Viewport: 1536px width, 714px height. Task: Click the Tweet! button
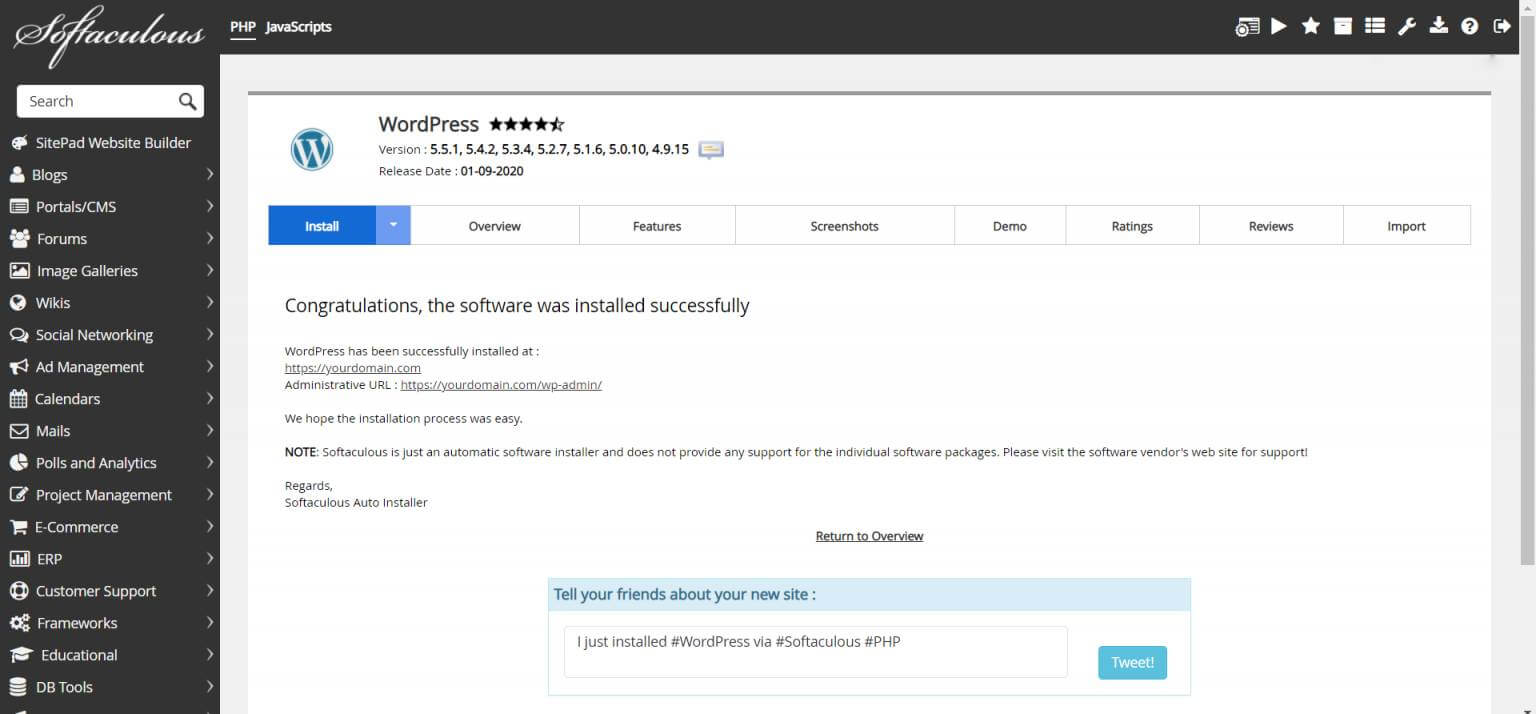1132,662
